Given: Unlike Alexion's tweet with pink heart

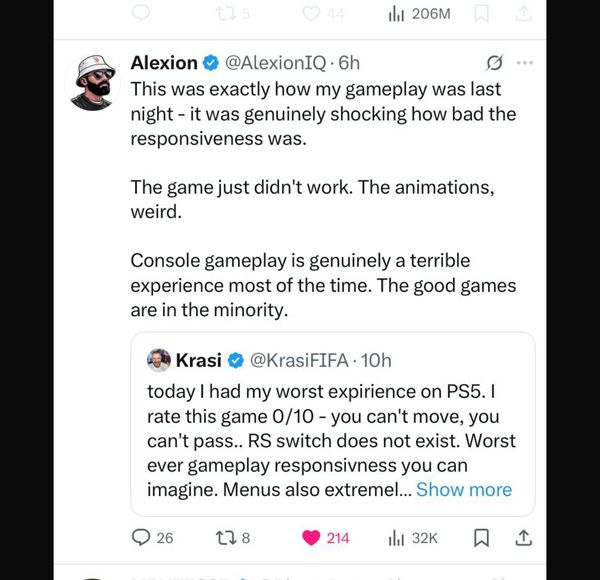Looking at the screenshot, I should tap(310, 538).
